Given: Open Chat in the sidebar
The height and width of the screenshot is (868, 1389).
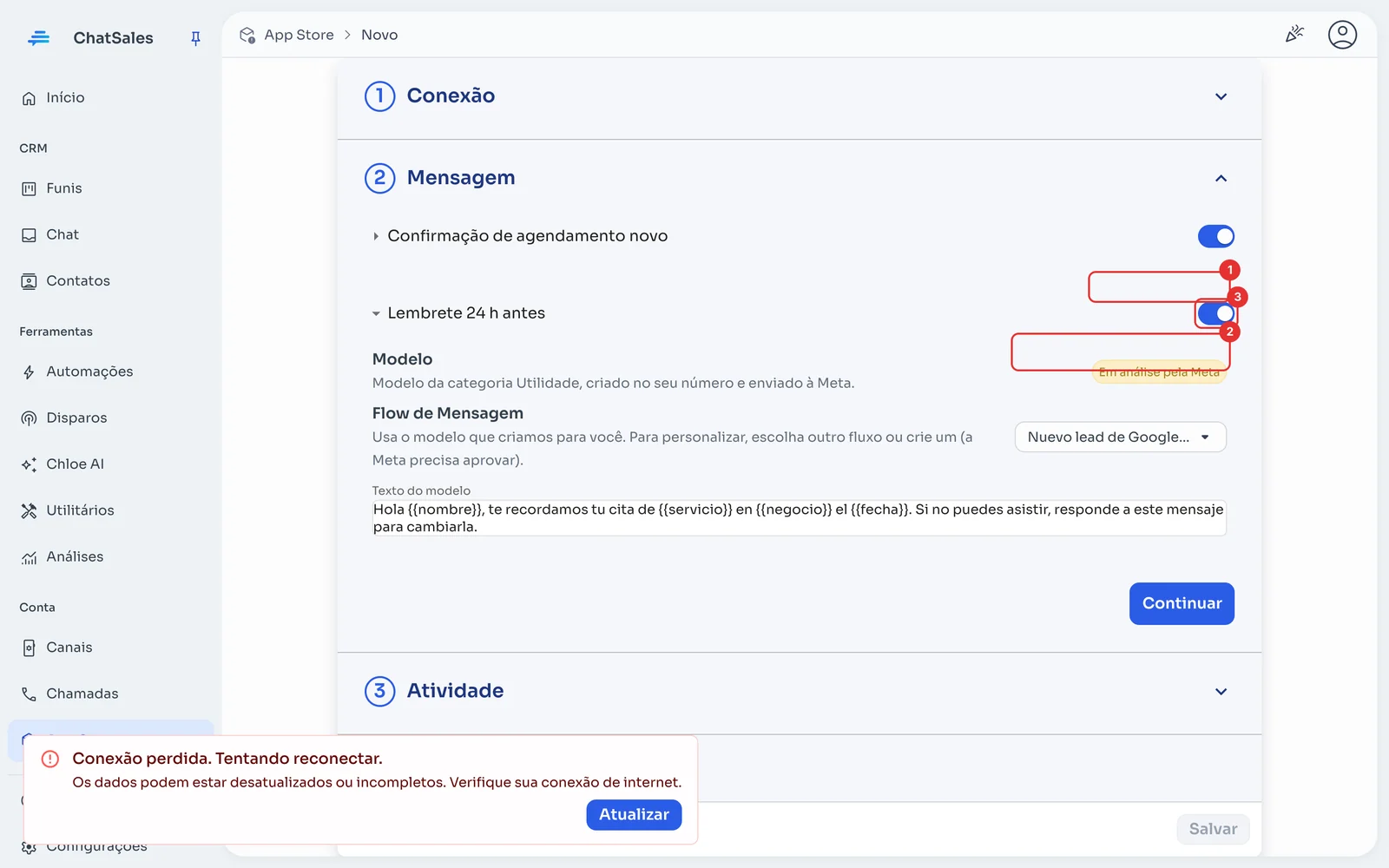Looking at the screenshot, I should tap(63, 235).
